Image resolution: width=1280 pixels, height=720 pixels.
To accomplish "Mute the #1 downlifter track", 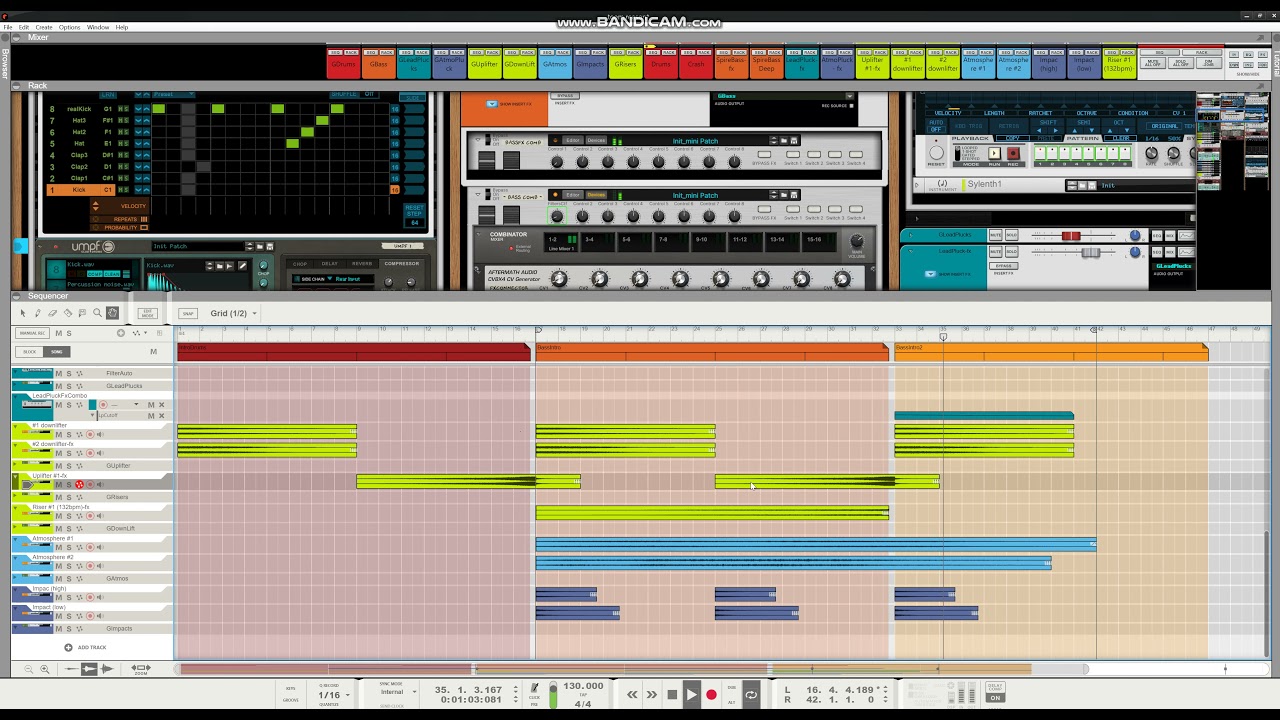I will click(x=58, y=435).
